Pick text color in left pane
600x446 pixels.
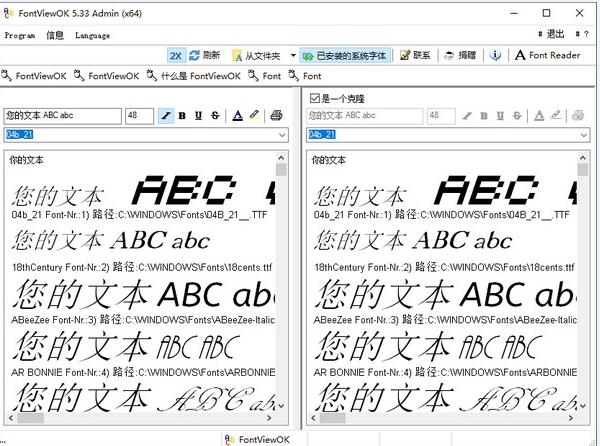(x=238, y=116)
